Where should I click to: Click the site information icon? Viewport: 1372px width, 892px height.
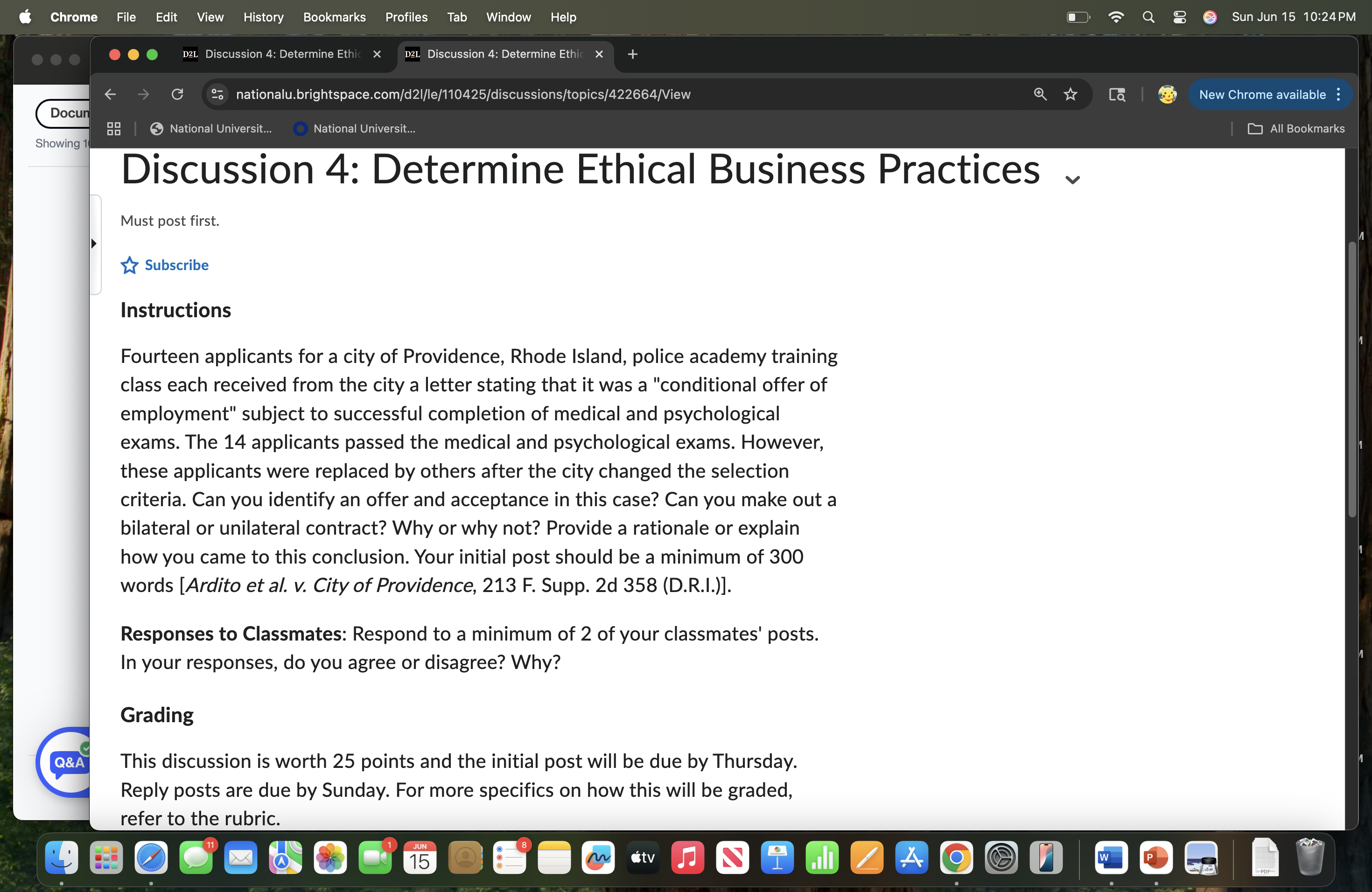218,95
